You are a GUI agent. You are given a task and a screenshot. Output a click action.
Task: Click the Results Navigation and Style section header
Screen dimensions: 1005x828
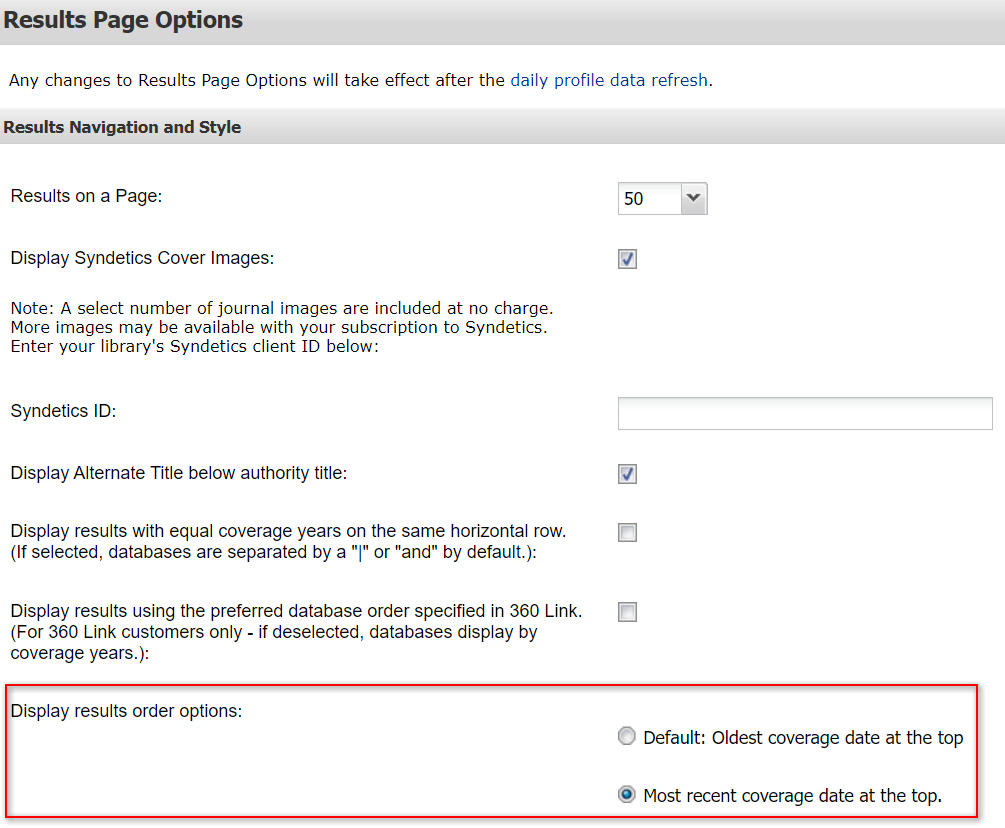[122, 127]
